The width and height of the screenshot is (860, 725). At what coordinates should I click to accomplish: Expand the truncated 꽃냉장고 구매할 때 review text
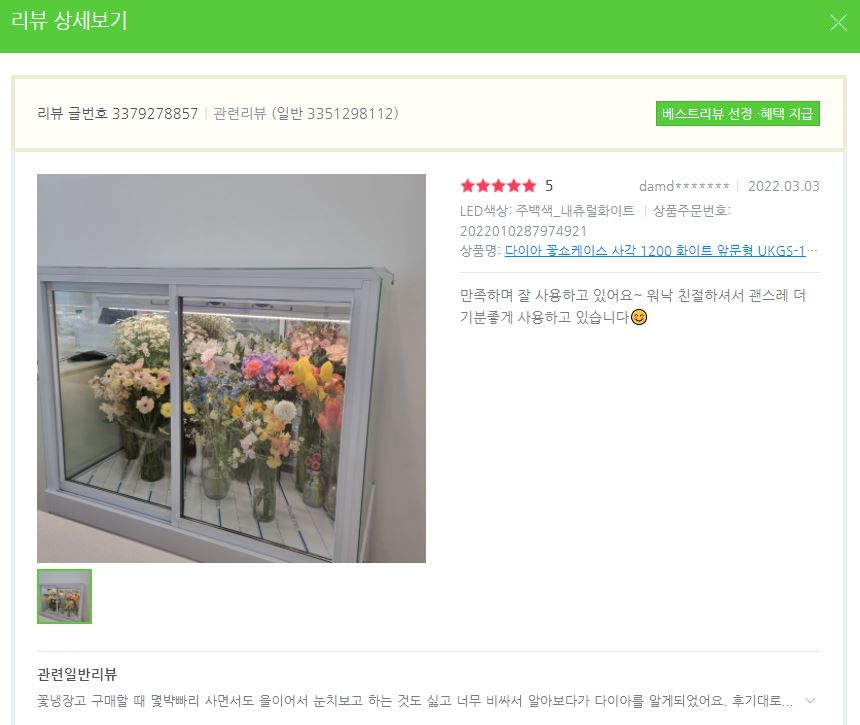tap(415, 700)
